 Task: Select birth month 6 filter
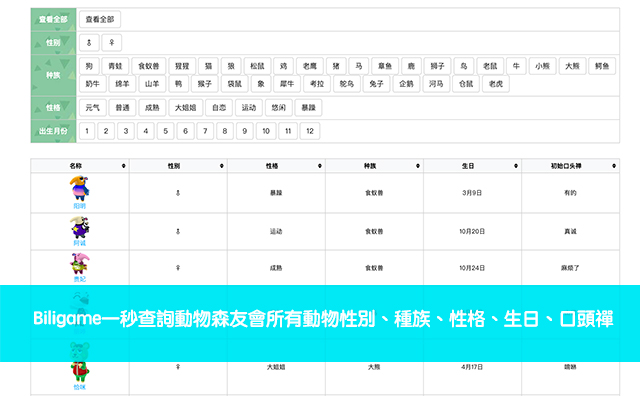tap(185, 131)
